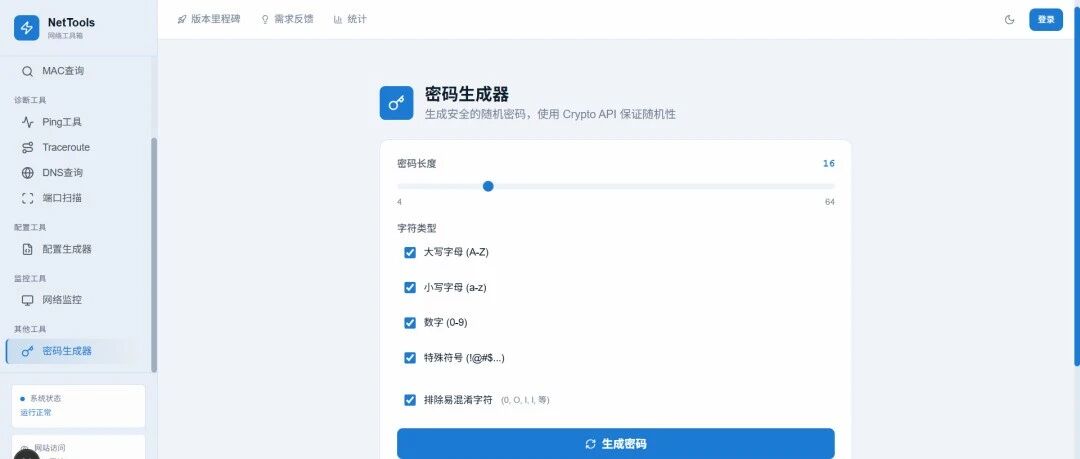Click the Traceroute route icon
This screenshot has width=1080, height=459.
(x=28, y=147)
